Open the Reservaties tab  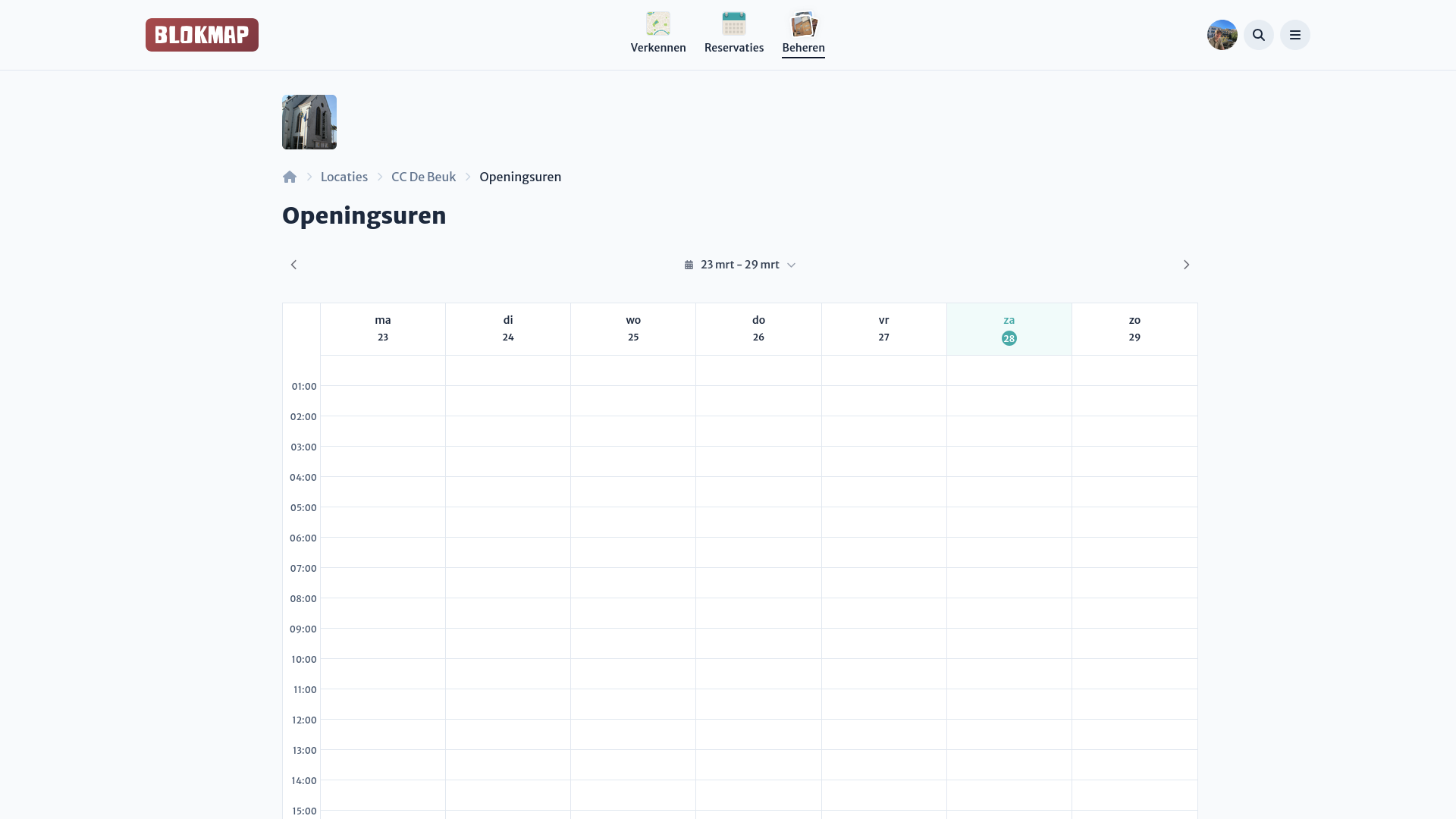pos(734,34)
